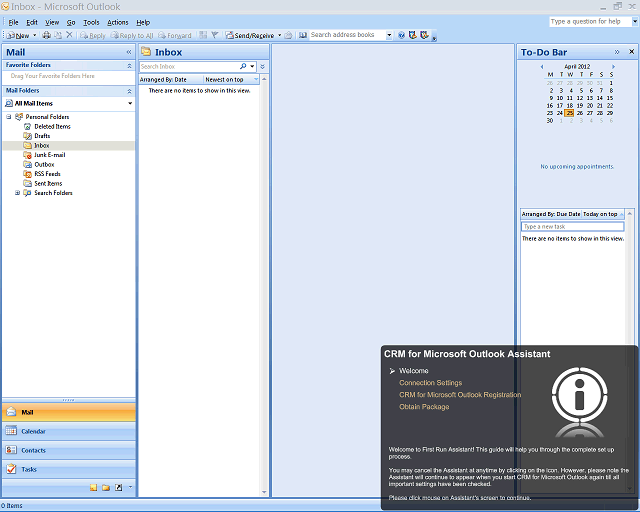Switch to the Mail pane button
Image resolution: width=640 pixels, height=512 pixels.
[x=69, y=412]
